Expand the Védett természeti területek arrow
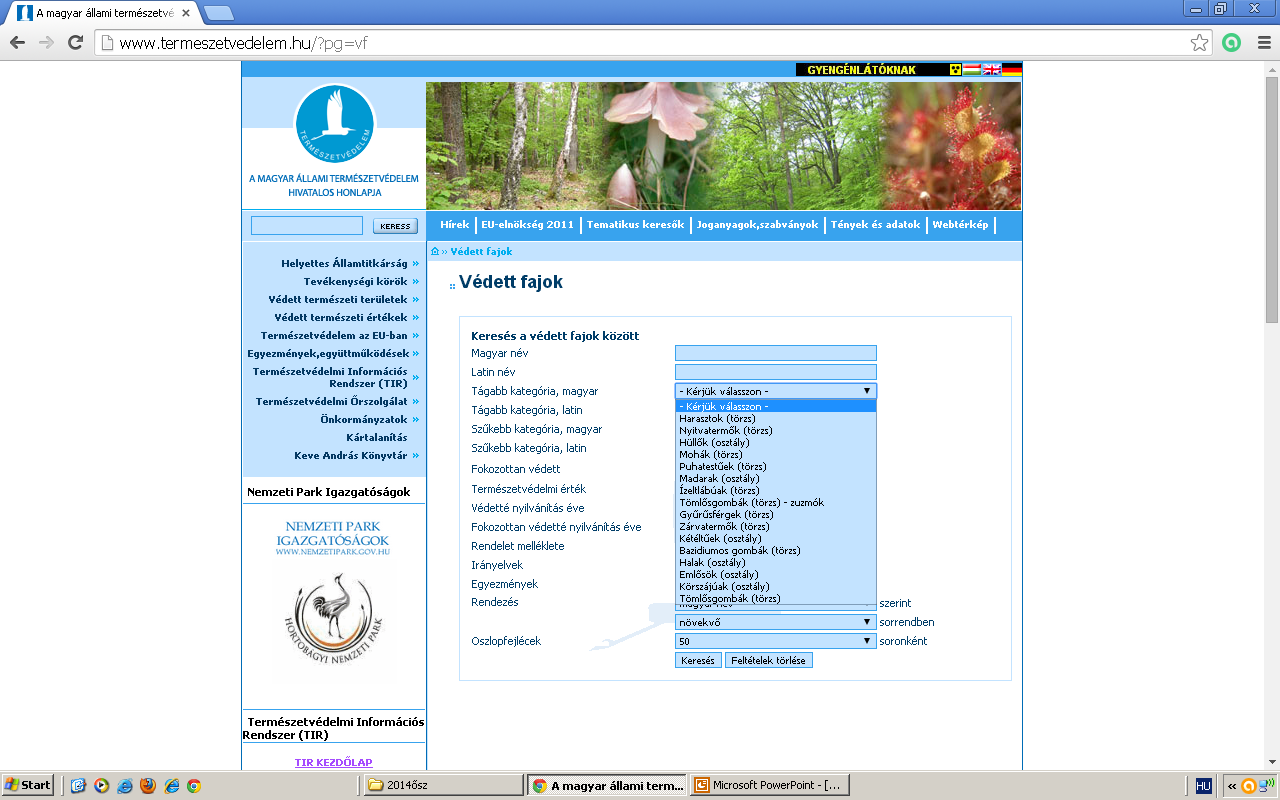This screenshot has height=800, width=1280. [415, 300]
